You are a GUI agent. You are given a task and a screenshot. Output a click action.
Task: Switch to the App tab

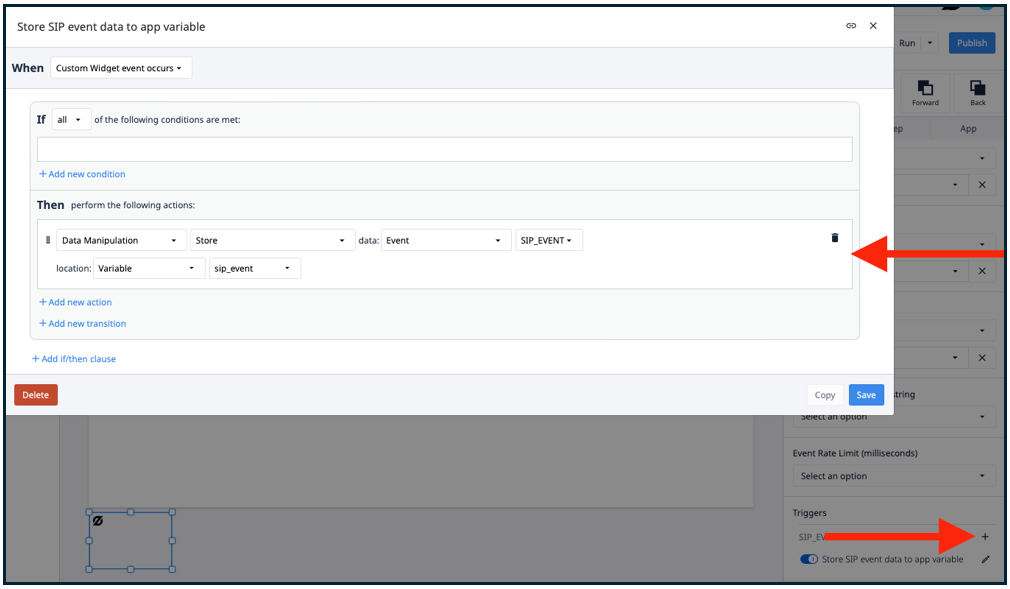pos(967,129)
